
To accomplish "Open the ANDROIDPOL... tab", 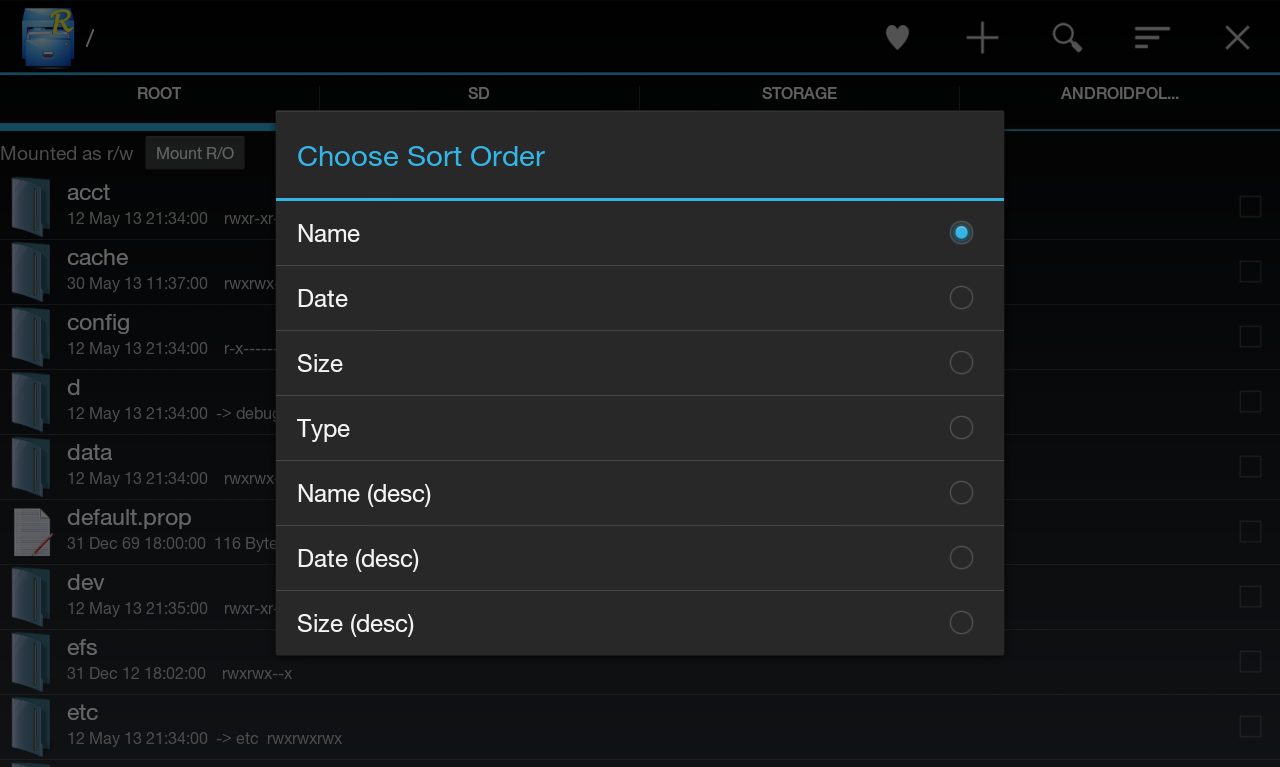I will [1120, 94].
